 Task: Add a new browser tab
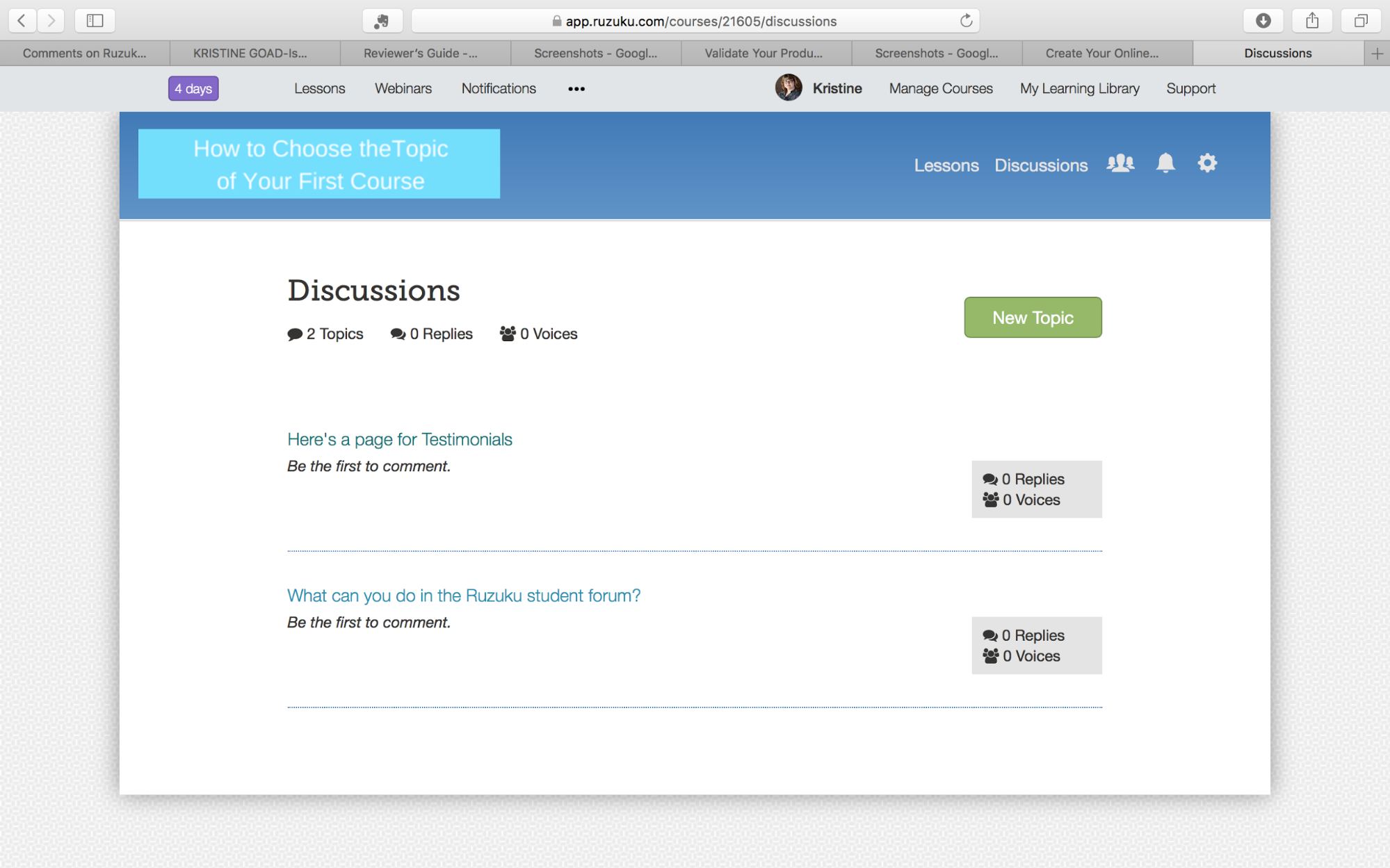pos(1377,54)
